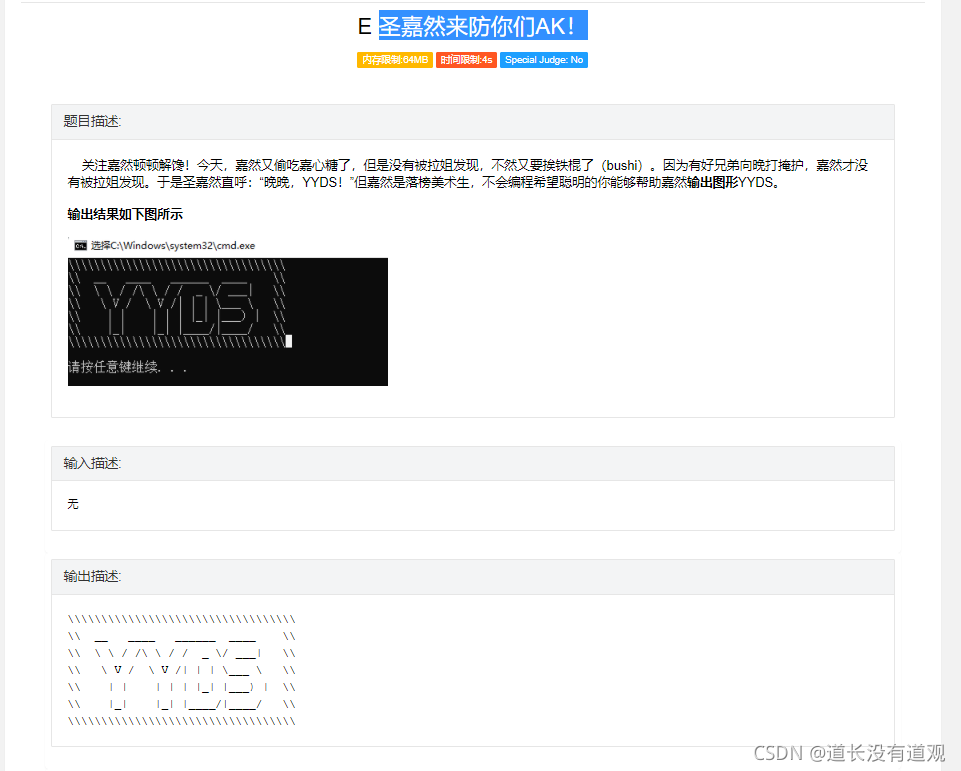This screenshot has width=961, height=771.
Task: Open the black console YYDS screenshot image
Action: tap(228, 322)
